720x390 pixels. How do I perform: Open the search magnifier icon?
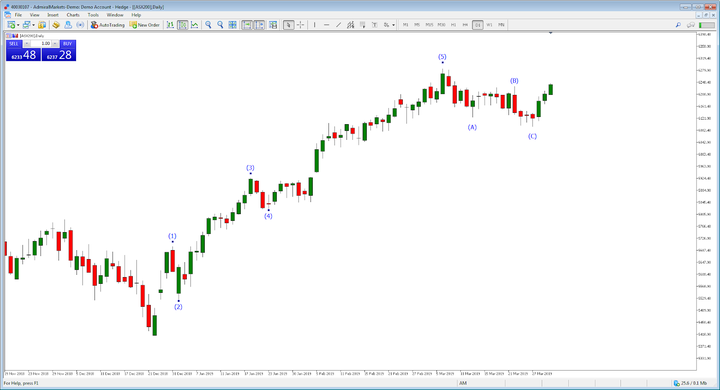point(678,25)
